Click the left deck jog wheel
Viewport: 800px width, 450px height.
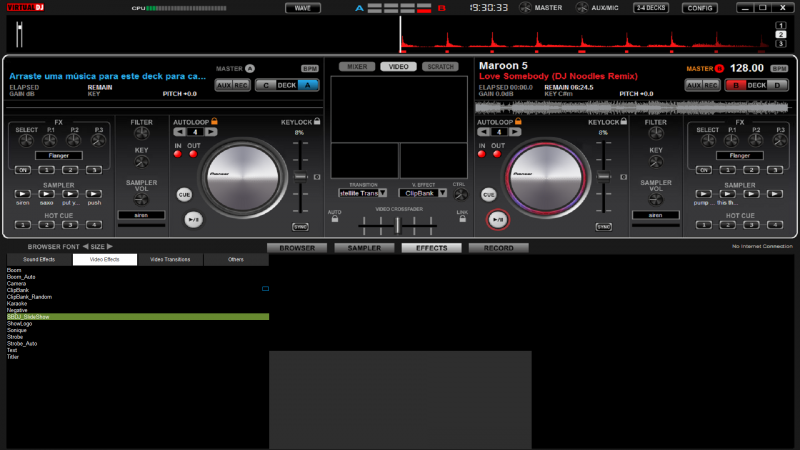243,178
